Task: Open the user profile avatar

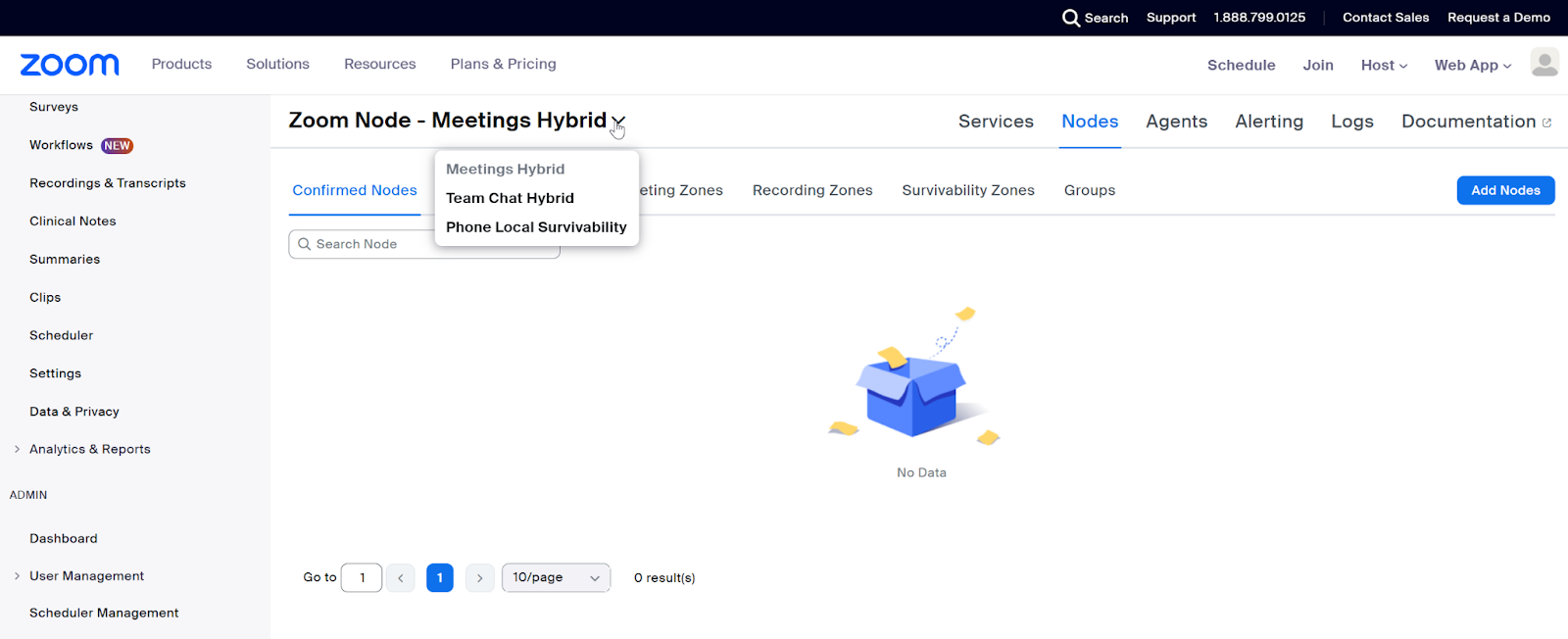Action: 1544,63
